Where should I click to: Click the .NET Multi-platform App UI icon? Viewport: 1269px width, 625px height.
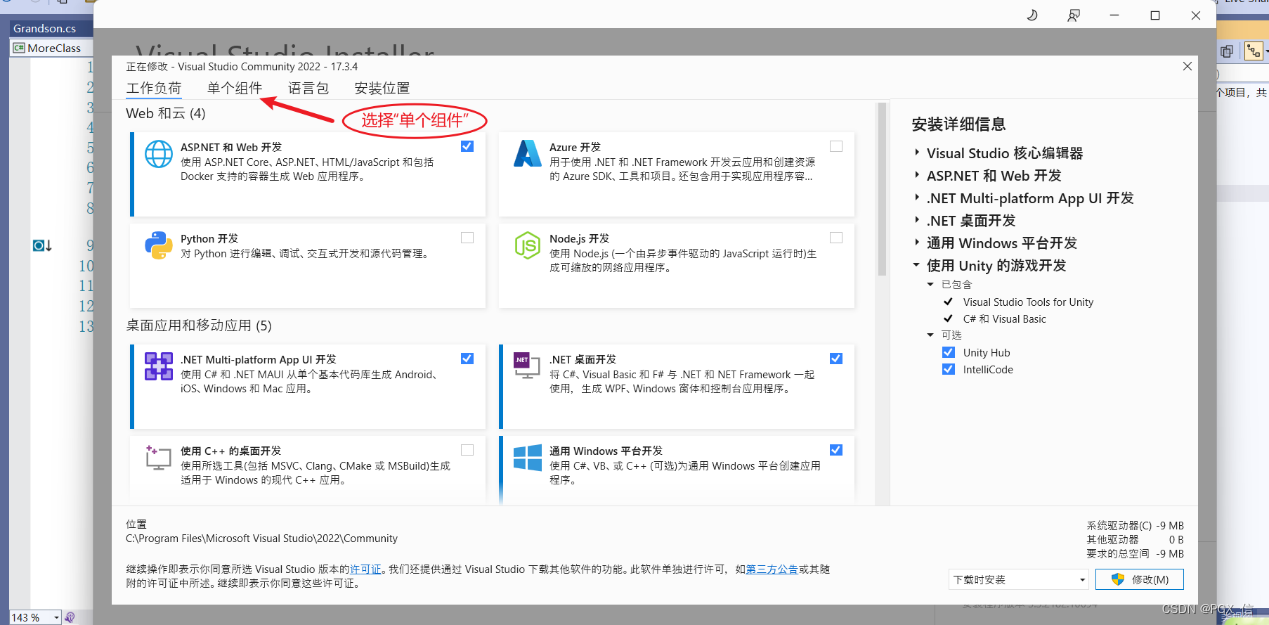tap(159, 366)
